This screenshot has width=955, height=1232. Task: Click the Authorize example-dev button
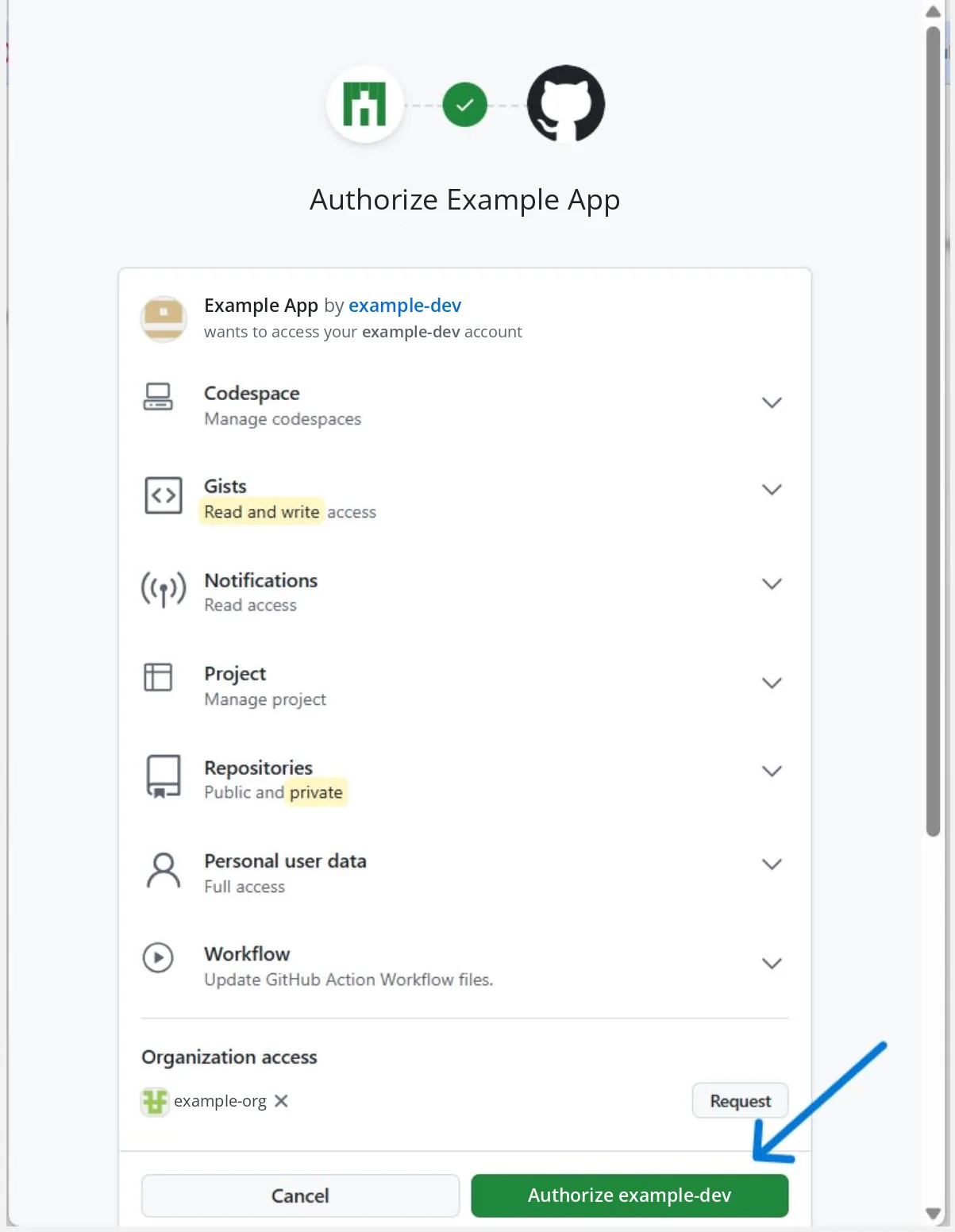pyautogui.click(x=630, y=1195)
